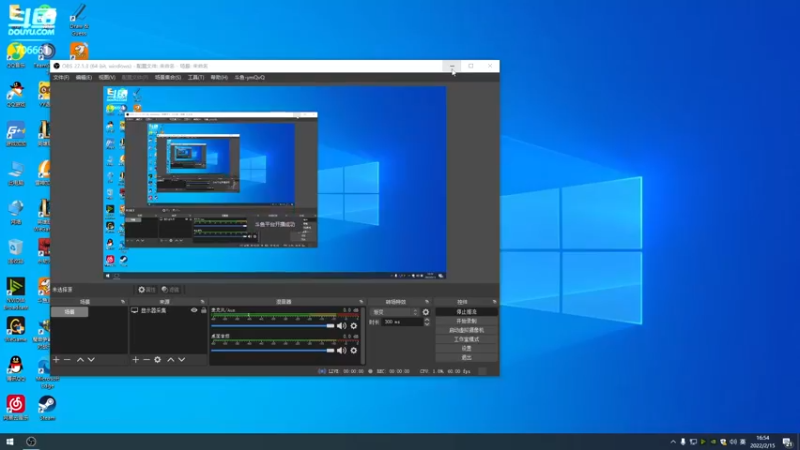Select the 场景 scene item in list

tap(70, 312)
